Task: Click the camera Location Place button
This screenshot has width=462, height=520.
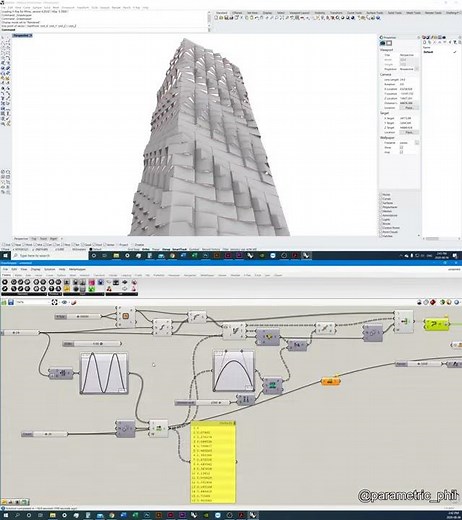Action: pyautogui.click(x=409, y=108)
